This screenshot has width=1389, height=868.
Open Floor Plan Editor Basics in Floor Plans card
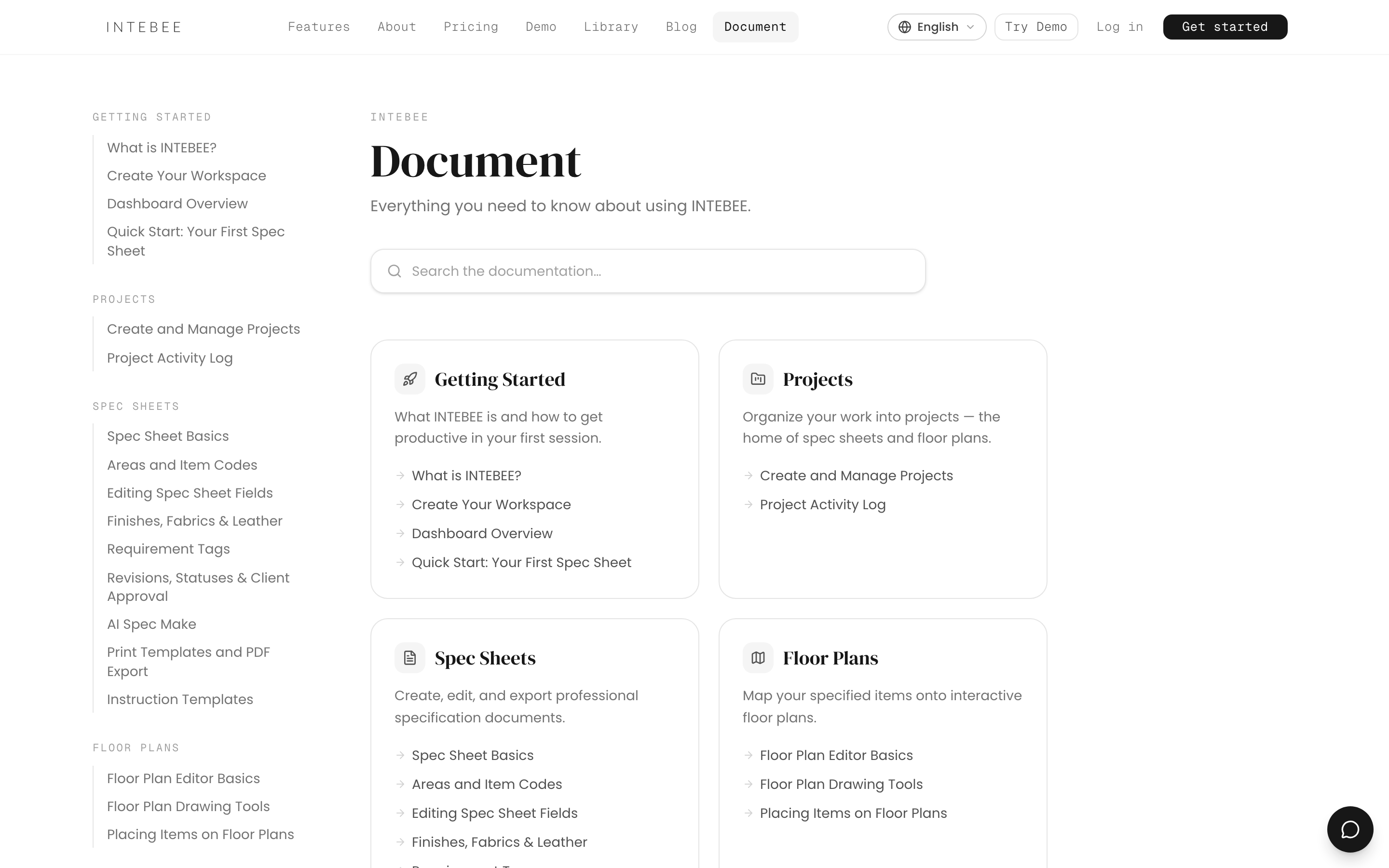(836, 755)
